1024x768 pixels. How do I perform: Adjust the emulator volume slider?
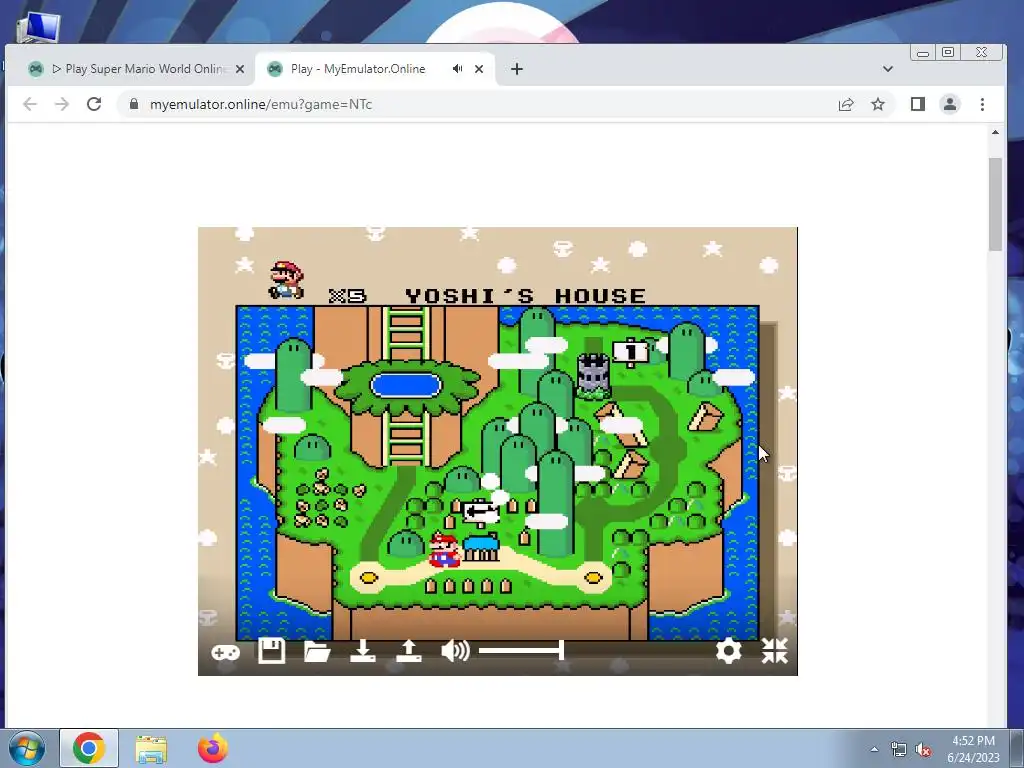(521, 650)
